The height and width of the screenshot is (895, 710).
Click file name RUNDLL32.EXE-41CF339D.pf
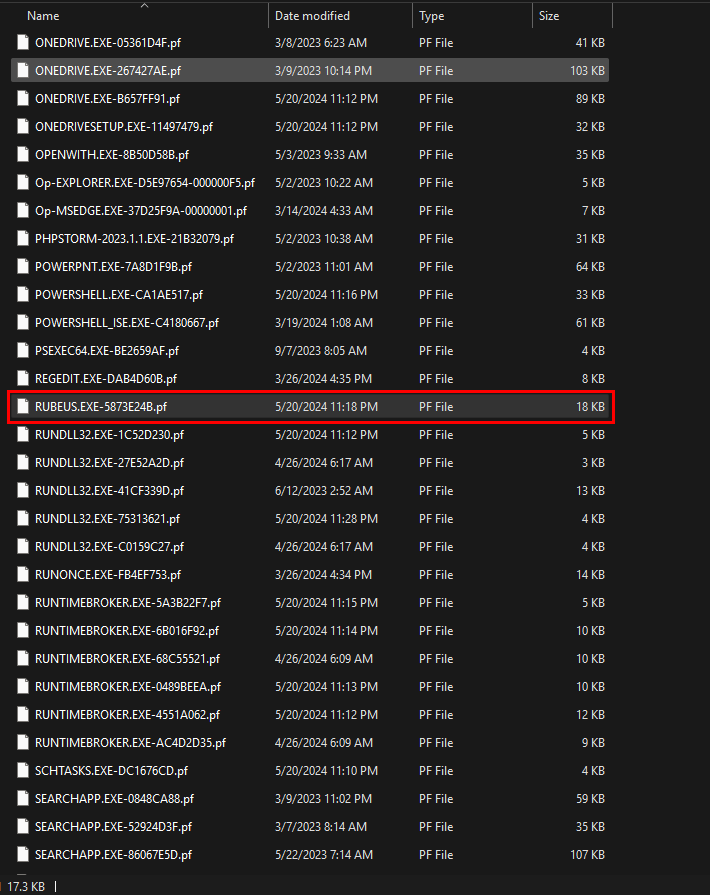tap(110, 490)
